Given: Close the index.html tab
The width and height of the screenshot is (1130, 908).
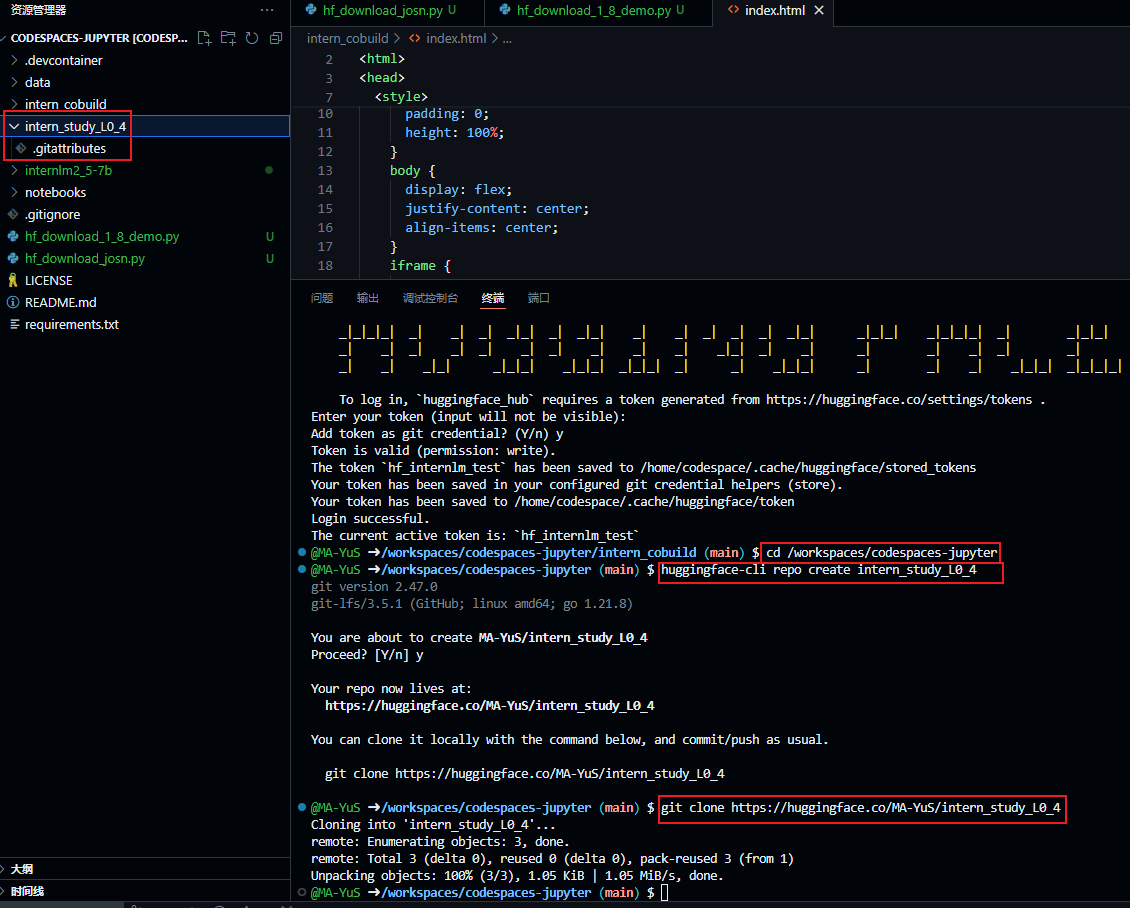Looking at the screenshot, I should [819, 10].
